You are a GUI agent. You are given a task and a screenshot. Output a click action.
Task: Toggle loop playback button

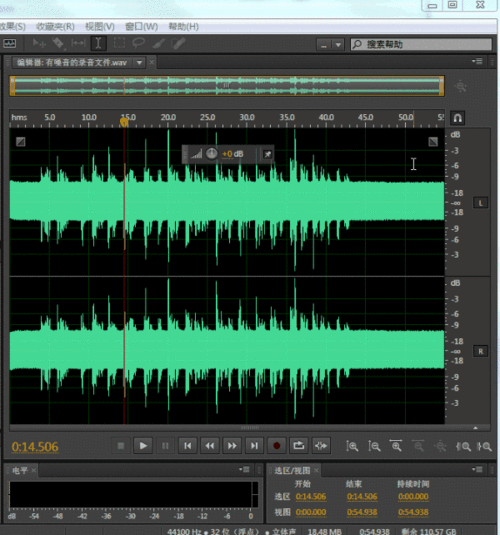pyautogui.click(x=299, y=446)
